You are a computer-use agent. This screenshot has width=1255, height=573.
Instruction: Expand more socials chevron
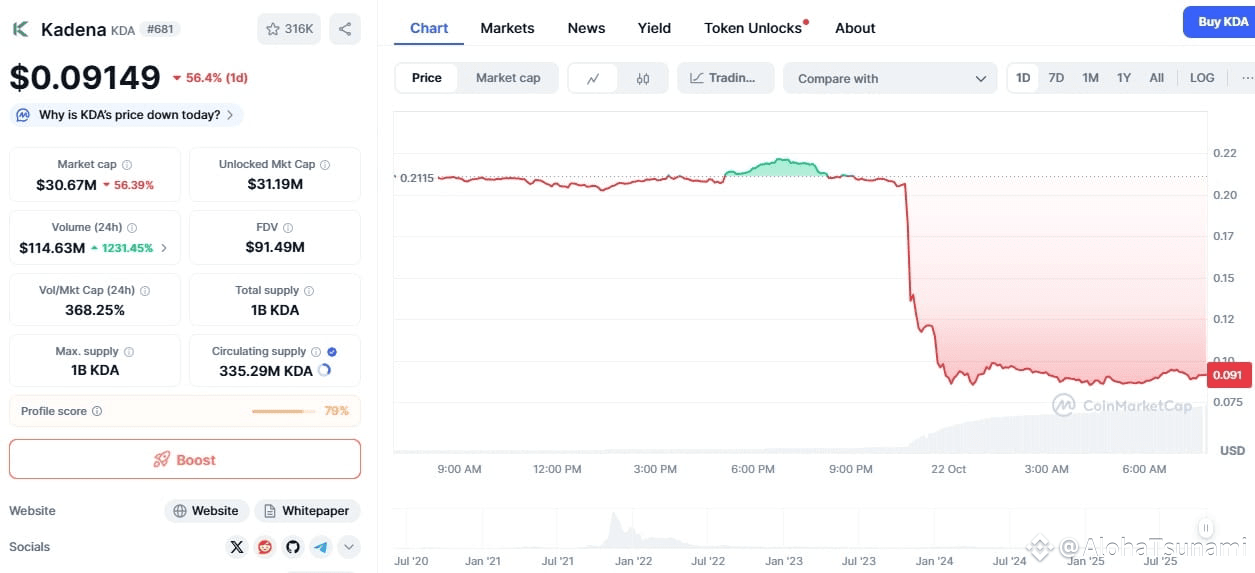tap(349, 547)
